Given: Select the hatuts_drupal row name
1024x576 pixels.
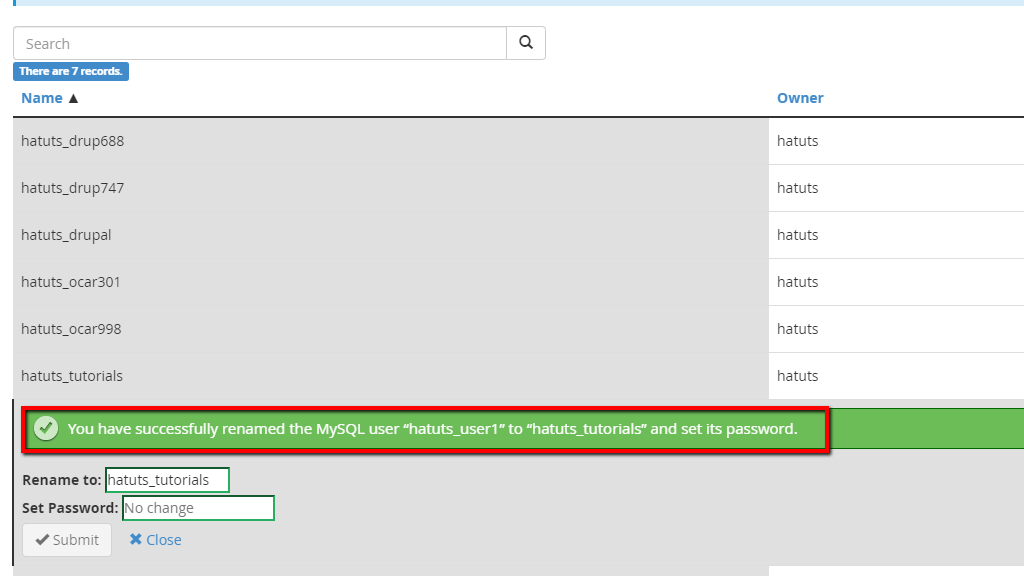Looking at the screenshot, I should (66, 235).
